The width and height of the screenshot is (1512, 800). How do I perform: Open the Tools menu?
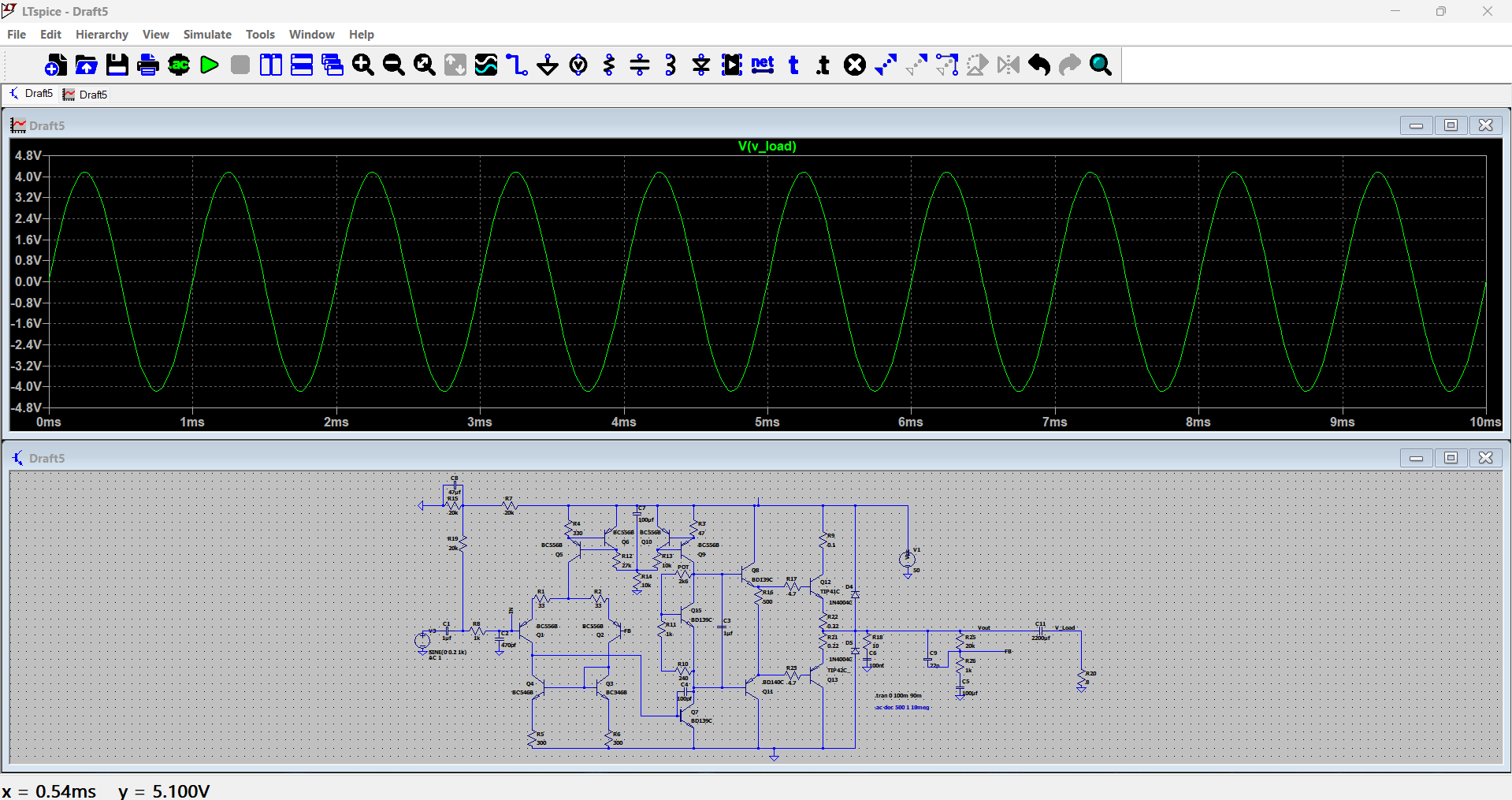(260, 35)
